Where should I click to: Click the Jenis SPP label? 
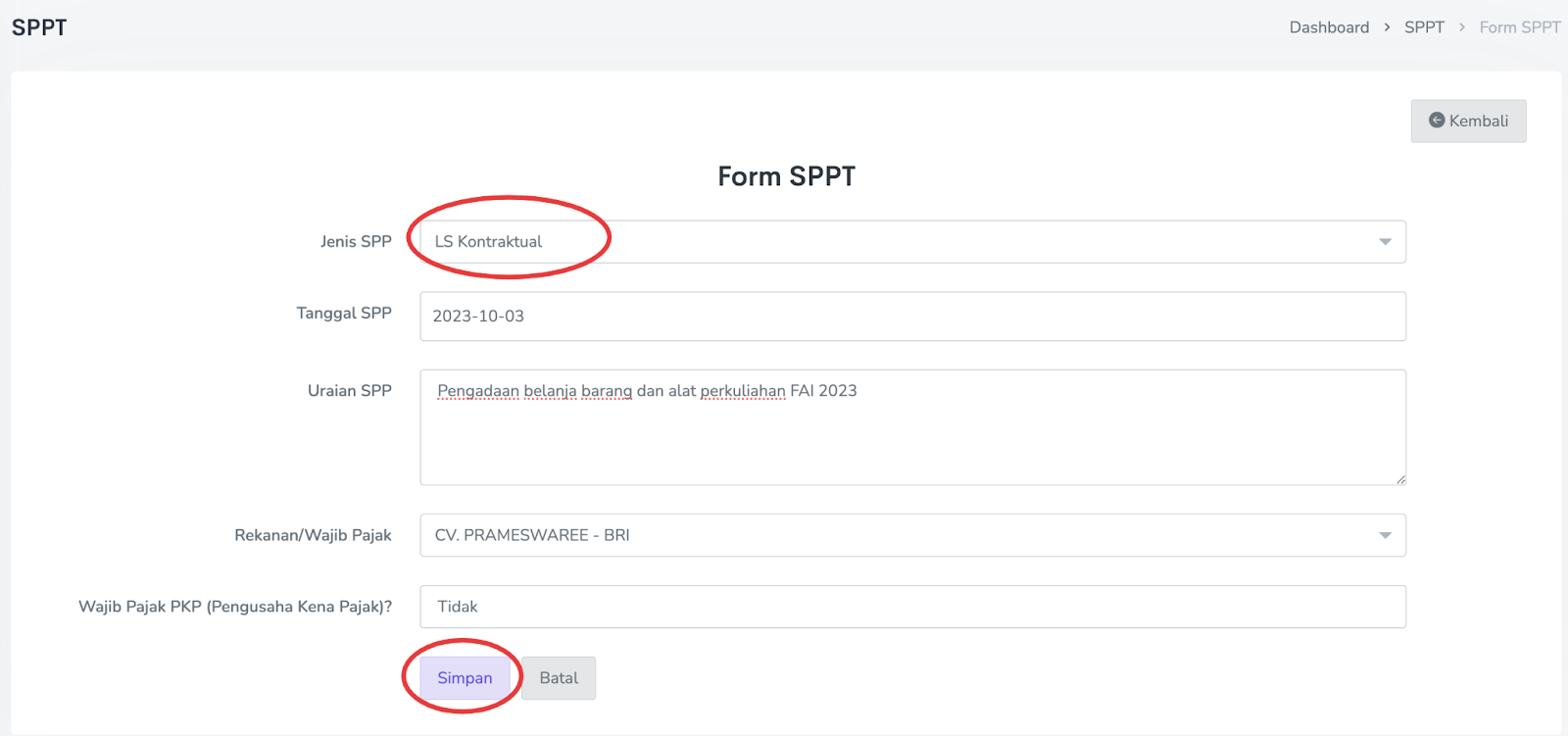coord(356,241)
